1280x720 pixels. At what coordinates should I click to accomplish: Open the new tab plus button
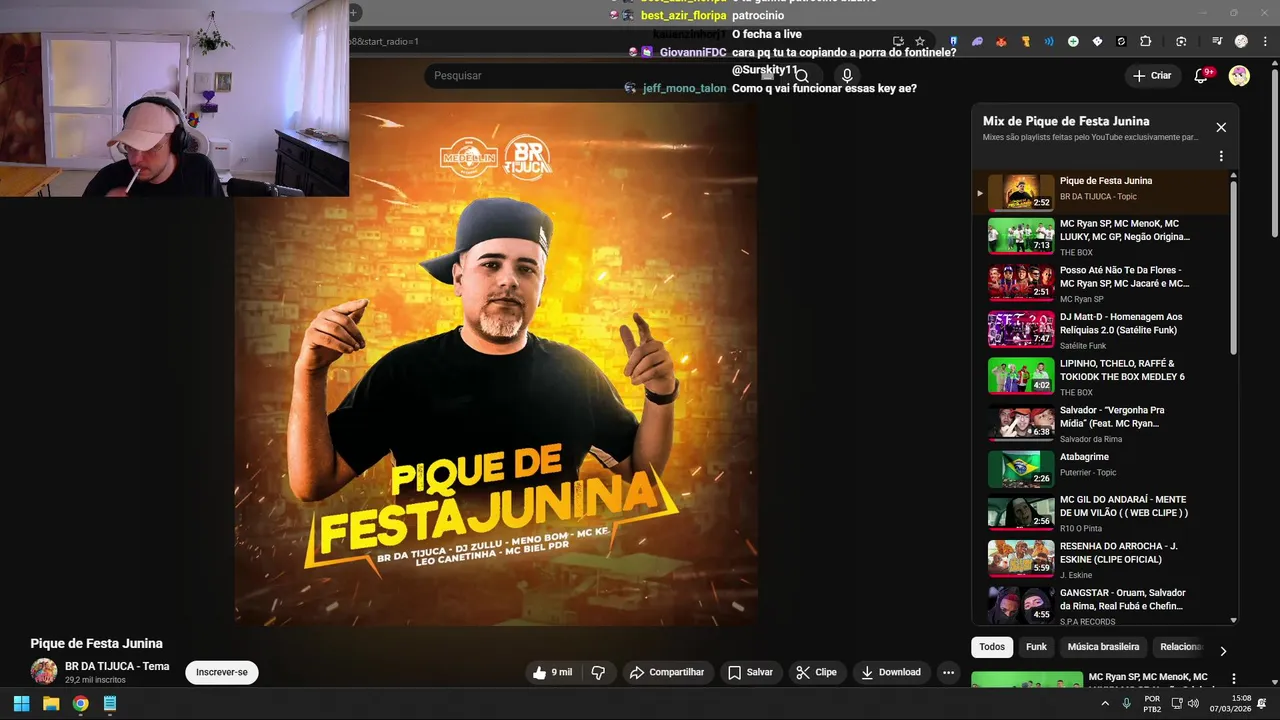click(x=354, y=13)
